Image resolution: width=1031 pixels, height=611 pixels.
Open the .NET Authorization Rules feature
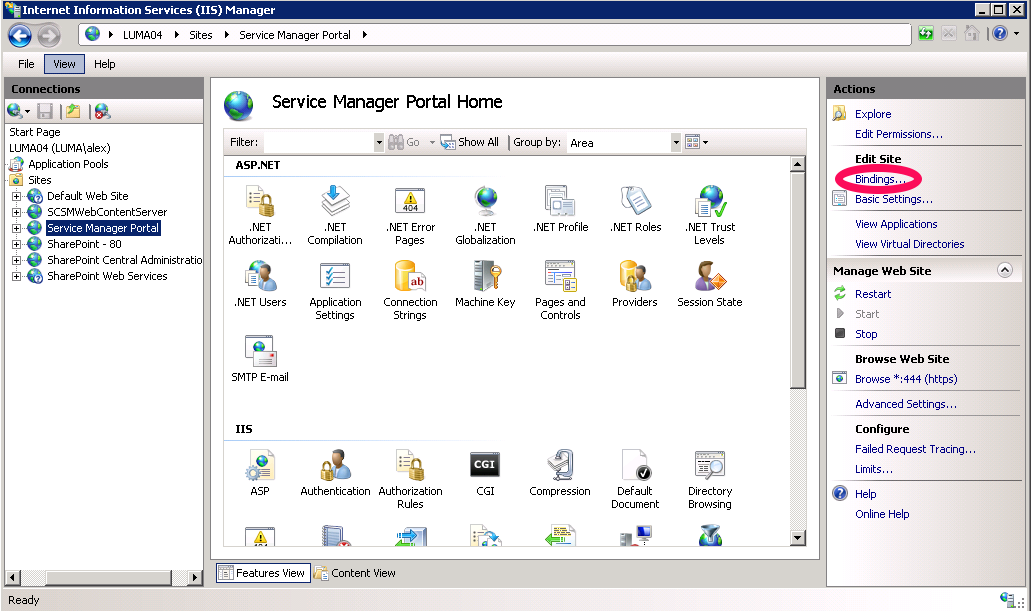[260, 215]
